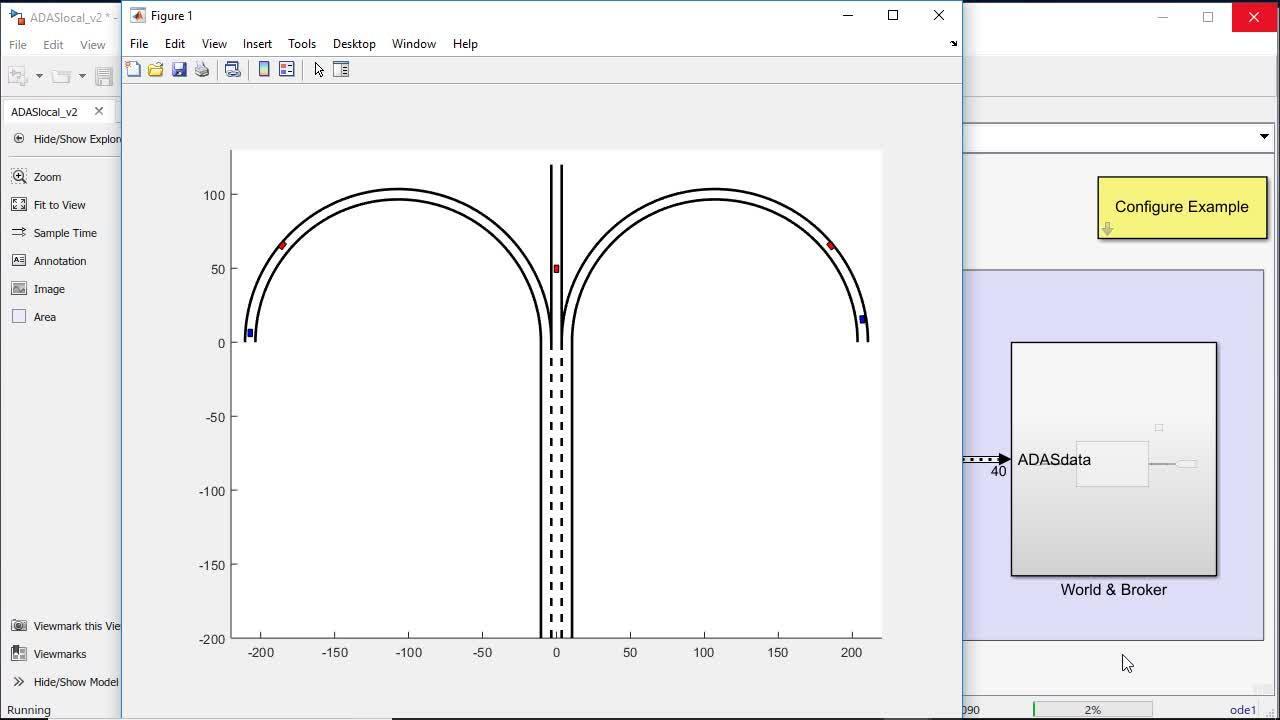This screenshot has height=720, width=1280.
Task: Open the Tools menu in Figure 1
Action: (x=301, y=44)
